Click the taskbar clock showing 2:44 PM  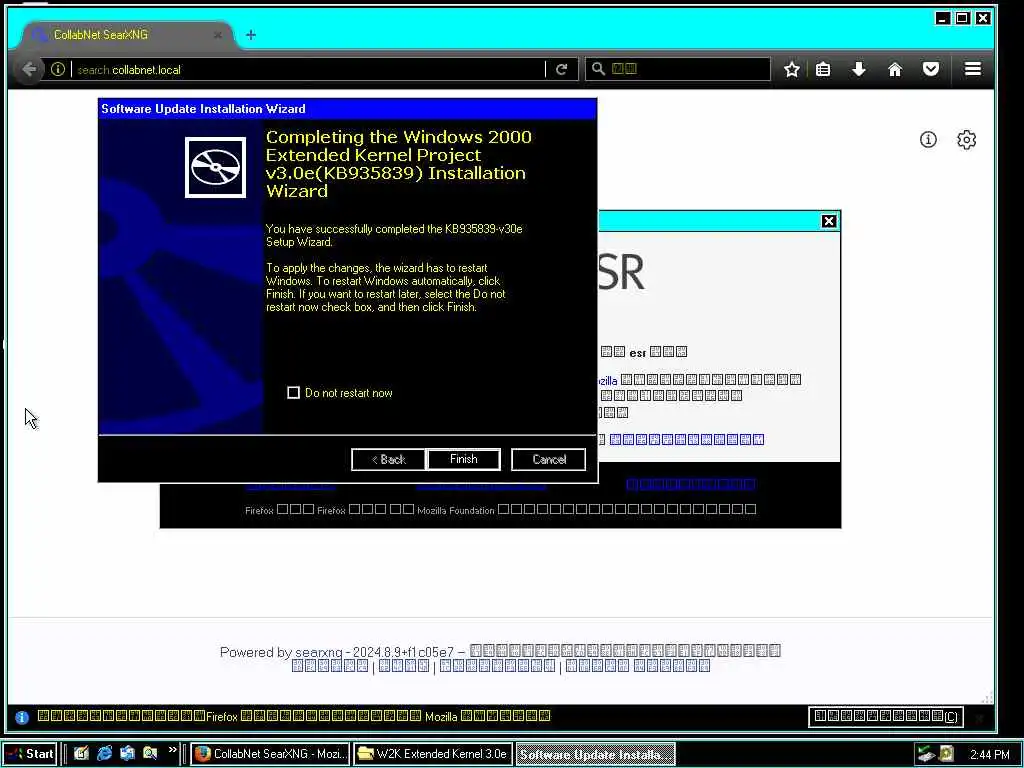(989, 754)
